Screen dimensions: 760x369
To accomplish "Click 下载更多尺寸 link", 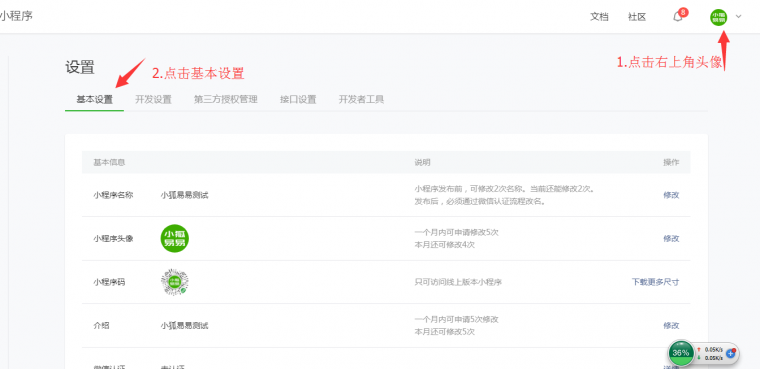I will coord(655,282).
